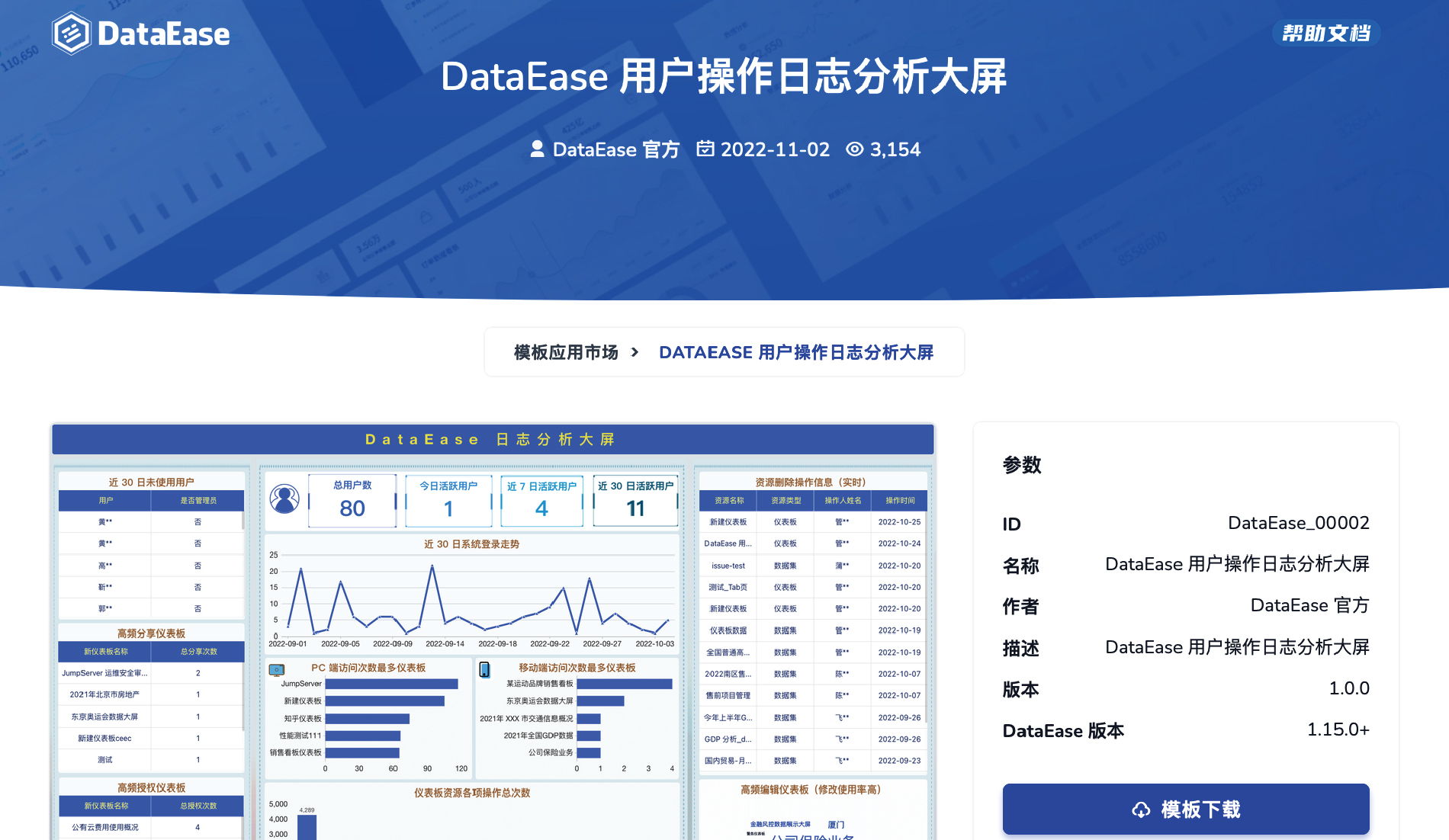Click breadcrumb chevron arrow
The image size is (1449, 840).
pyautogui.click(x=635, y=352)
